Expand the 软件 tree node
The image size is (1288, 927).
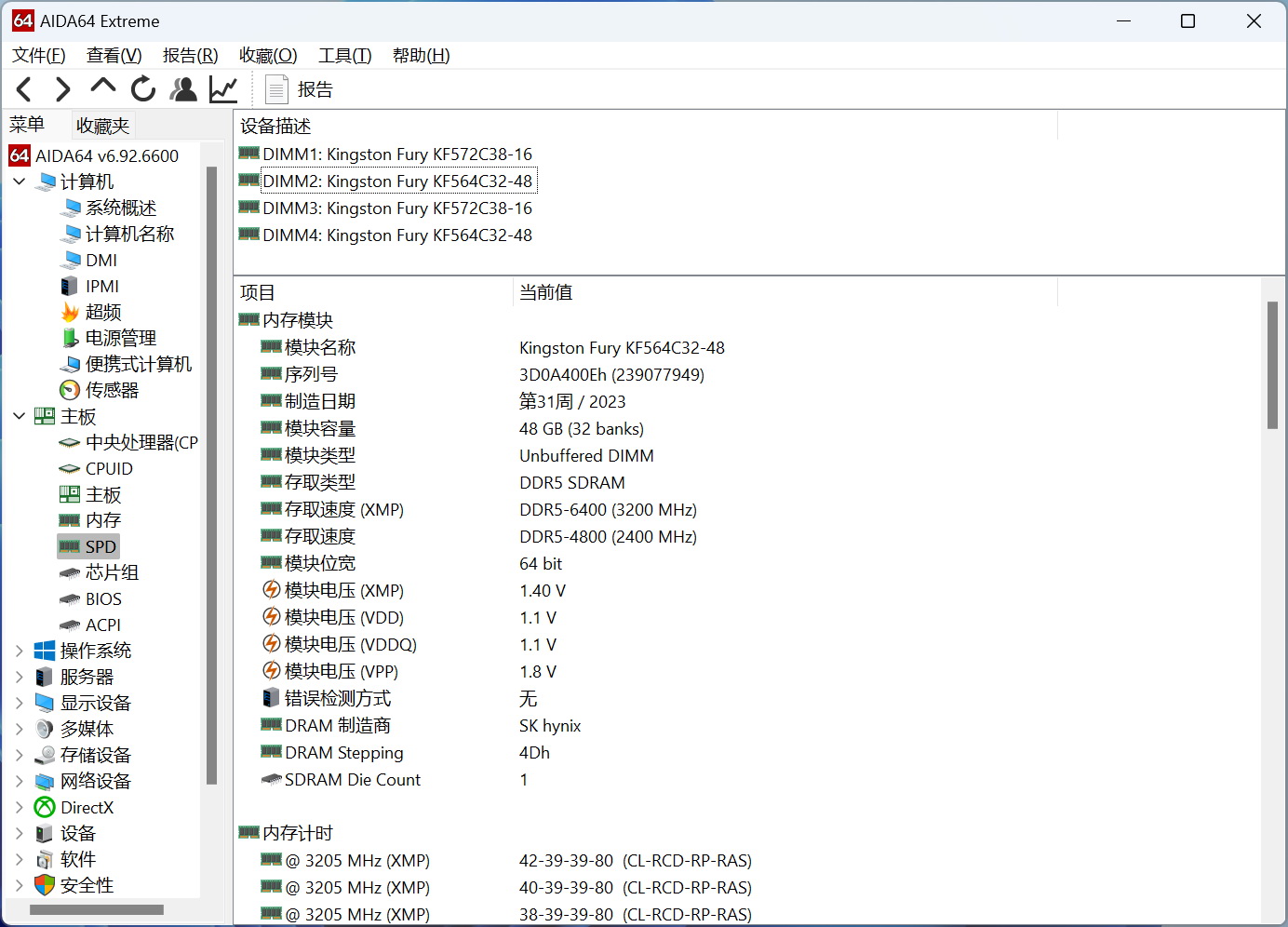point(20,859)
